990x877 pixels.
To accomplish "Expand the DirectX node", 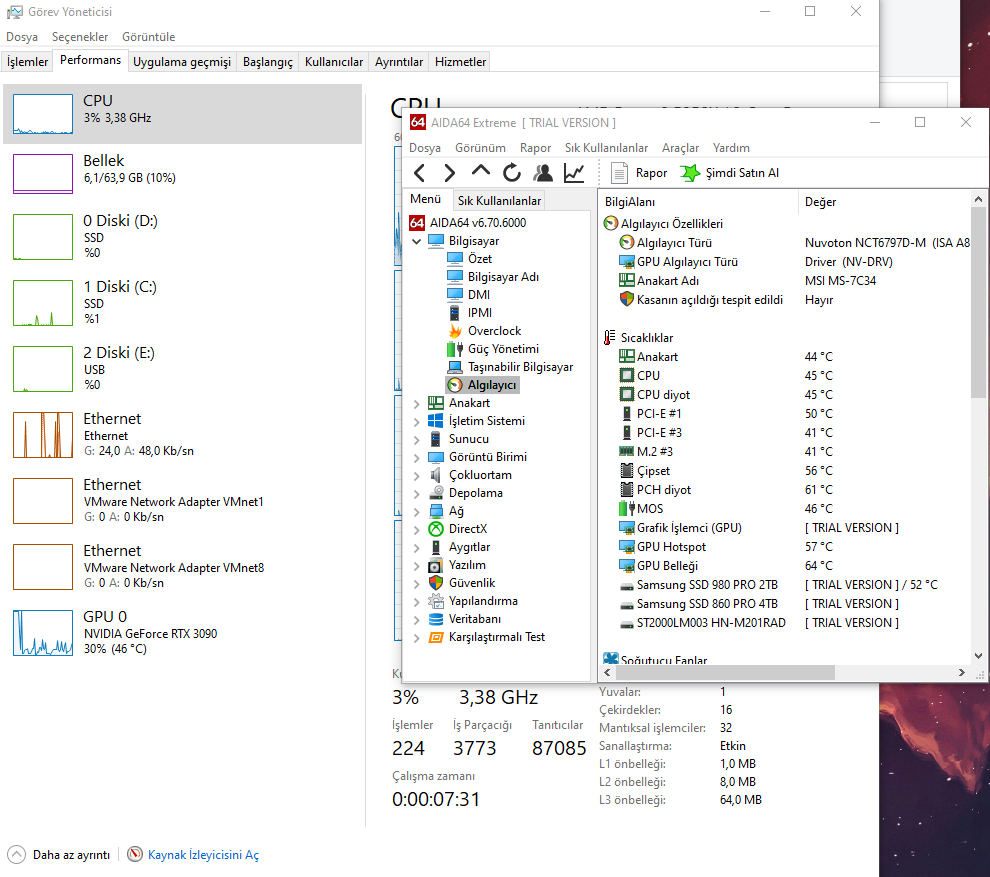I will pyautogui.click(x=416, y=529).
